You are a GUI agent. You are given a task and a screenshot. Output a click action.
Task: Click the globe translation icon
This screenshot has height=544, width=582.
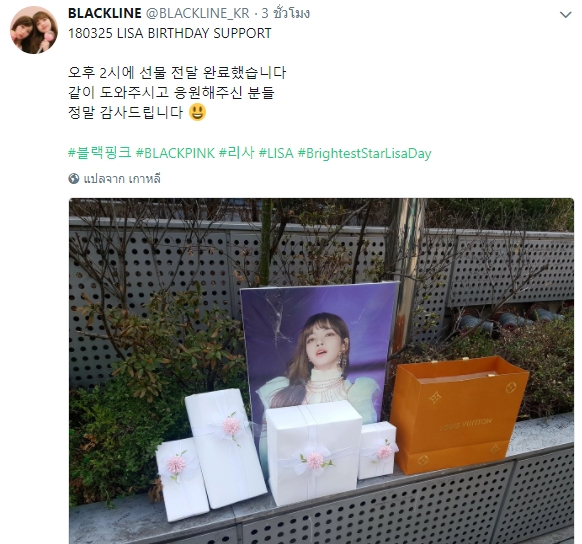(x=74, y=178)
